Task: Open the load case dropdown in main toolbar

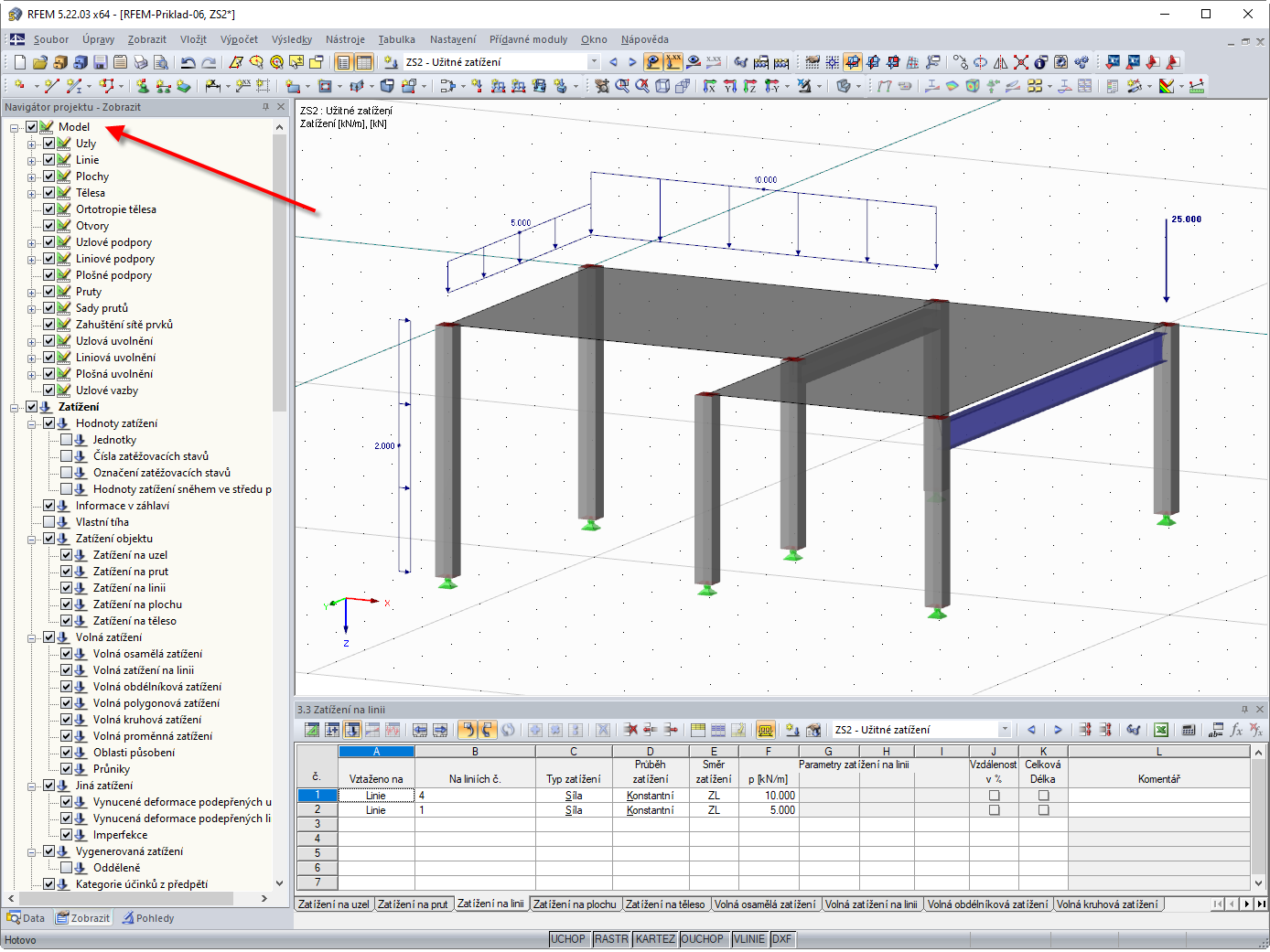Action: click(594, 62)
